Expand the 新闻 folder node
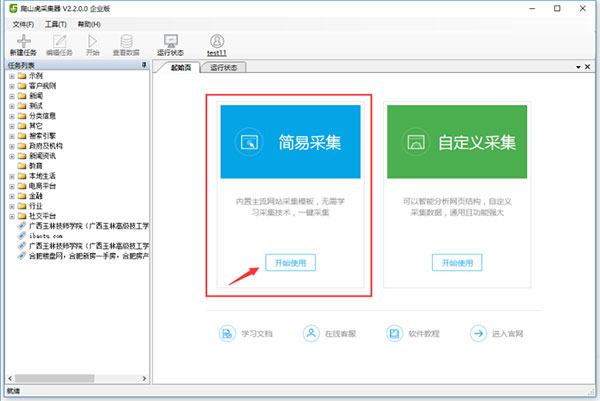This screenshot has height=401, width=600. pos(12,96)
